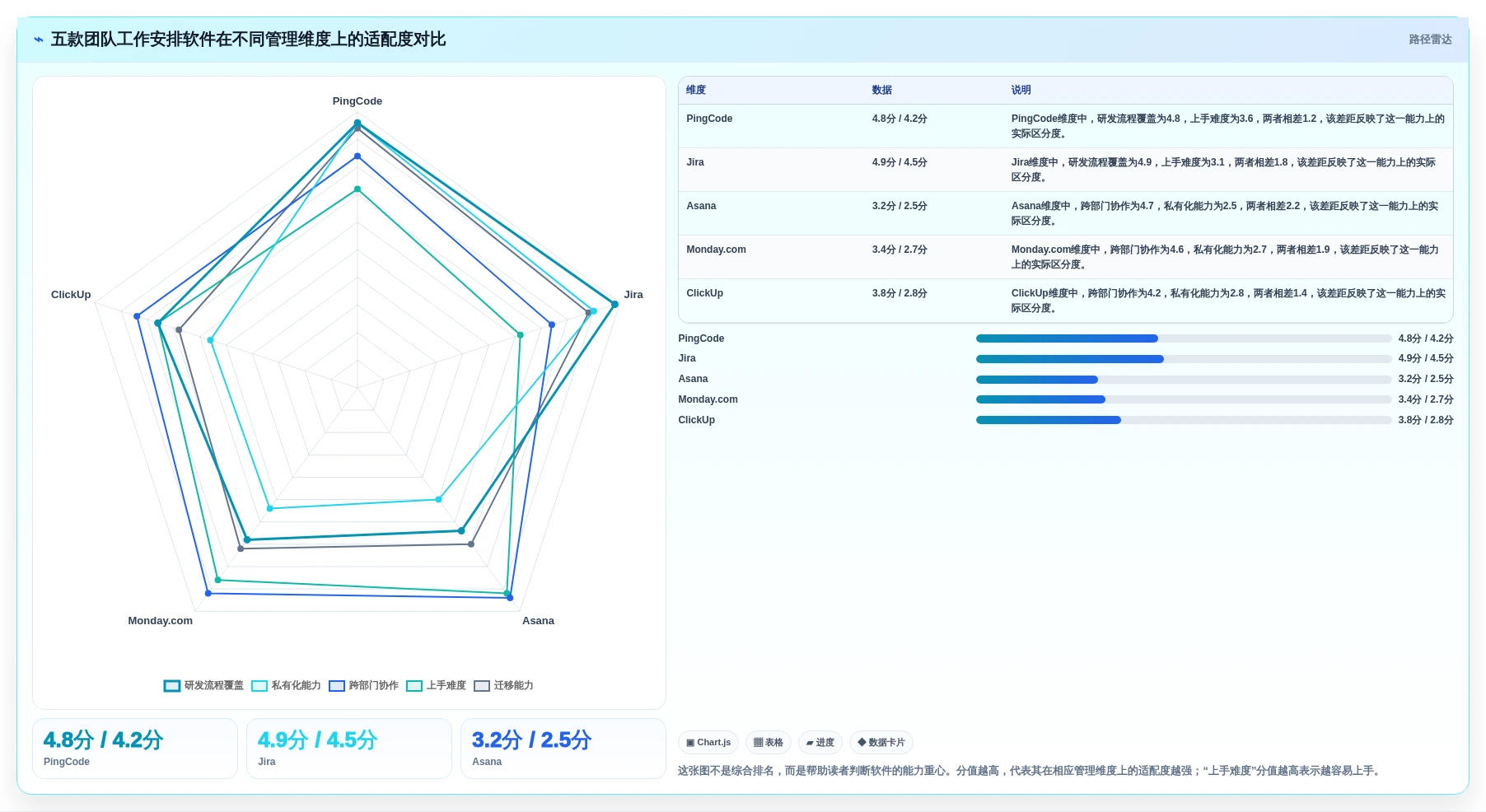
Task: Select the Monday.com table row name
Action: tap(716, 250)
